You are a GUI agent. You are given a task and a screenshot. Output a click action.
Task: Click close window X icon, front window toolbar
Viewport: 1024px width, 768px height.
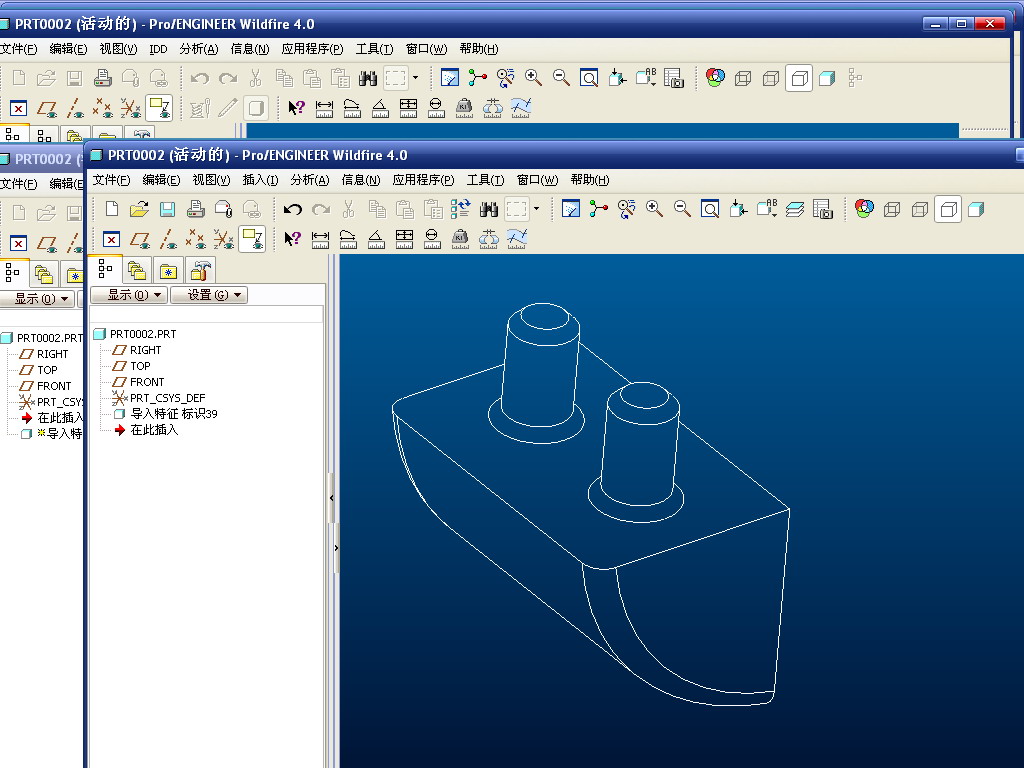pyautogui.click(x=112, y=239)
